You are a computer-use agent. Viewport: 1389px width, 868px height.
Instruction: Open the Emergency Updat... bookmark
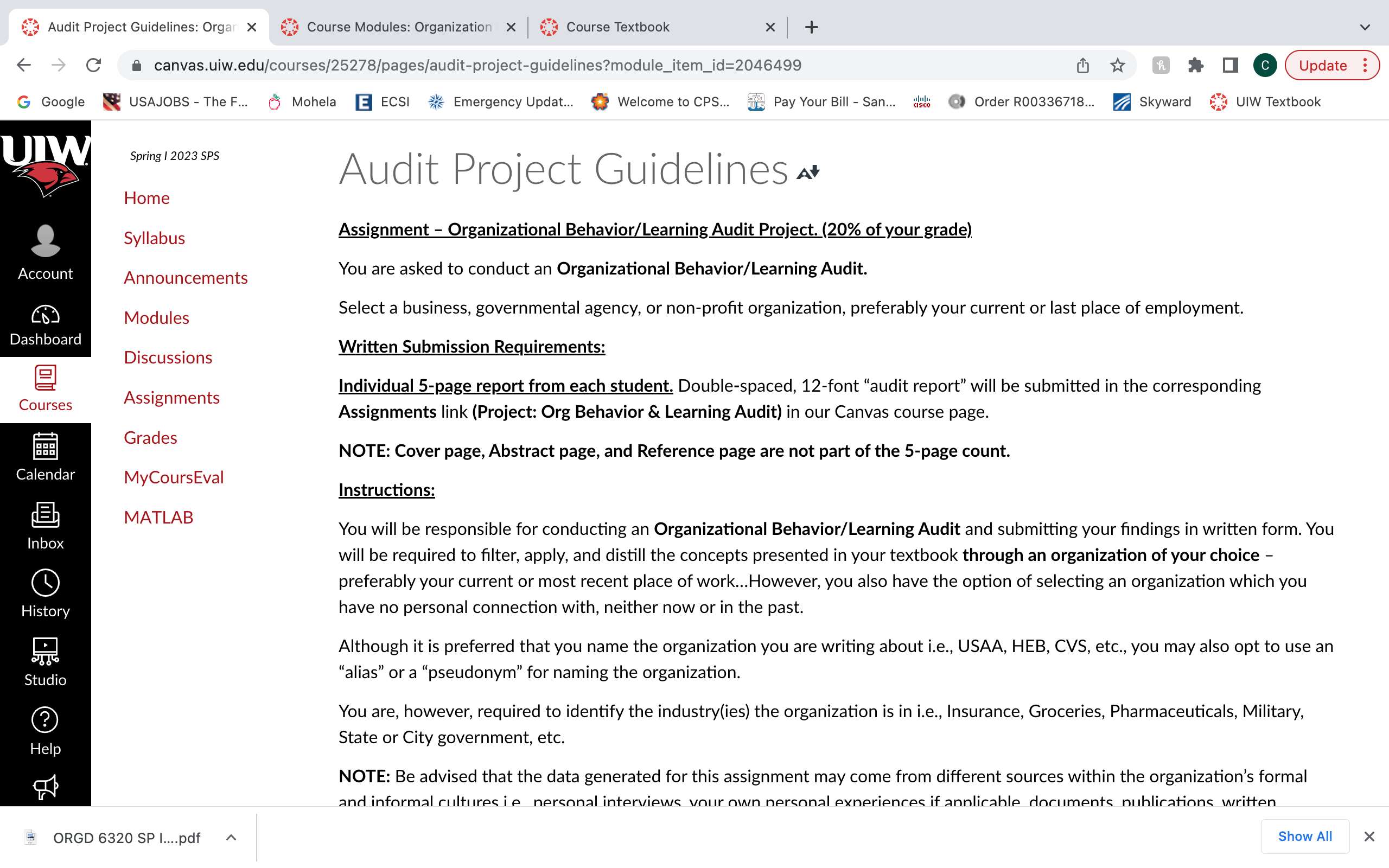[x=500, y=101]
